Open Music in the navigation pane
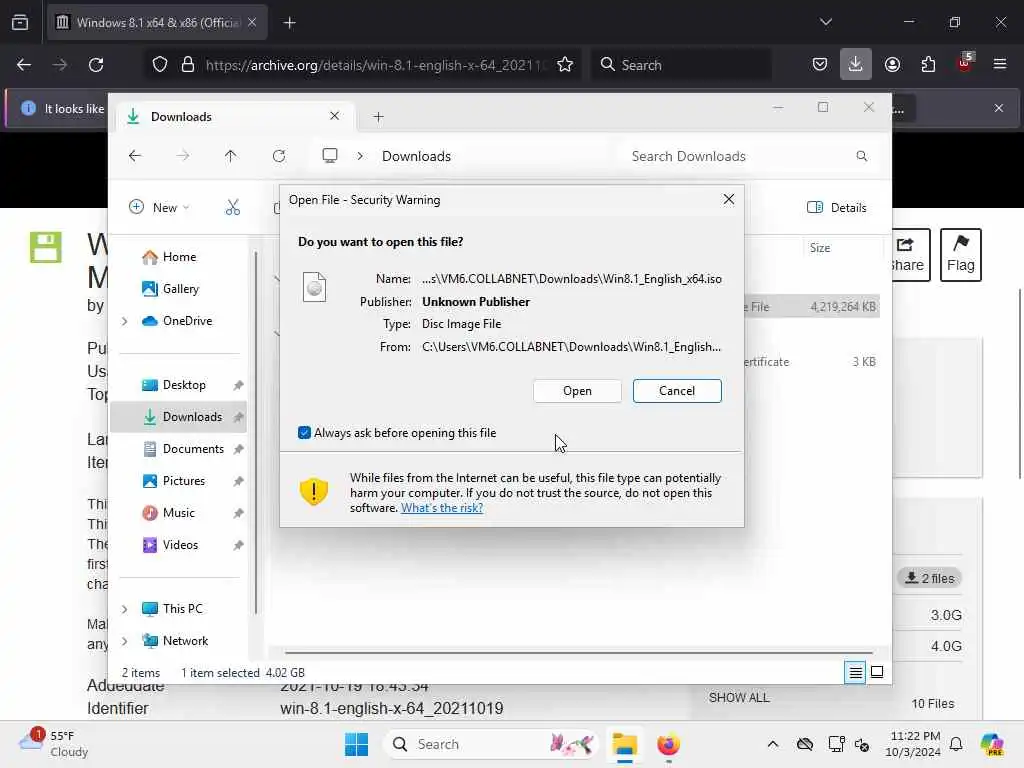Screen dimensions: 1024x768 [178, 513]
